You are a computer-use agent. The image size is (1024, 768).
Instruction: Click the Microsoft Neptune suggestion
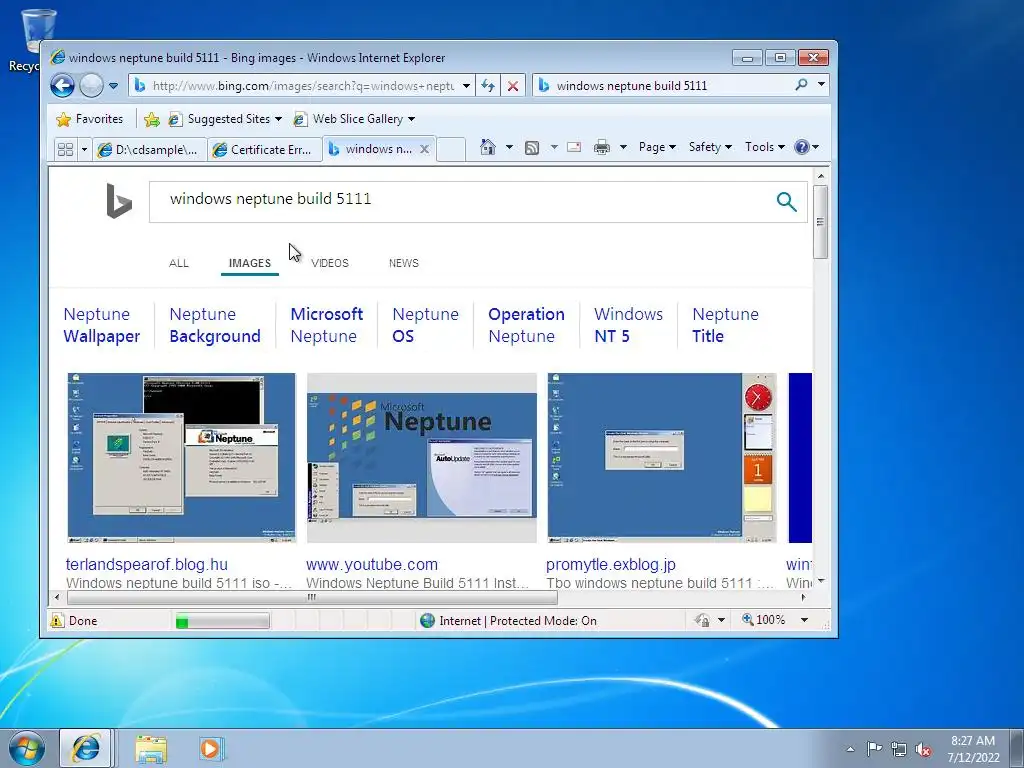(x=327, y=325)
